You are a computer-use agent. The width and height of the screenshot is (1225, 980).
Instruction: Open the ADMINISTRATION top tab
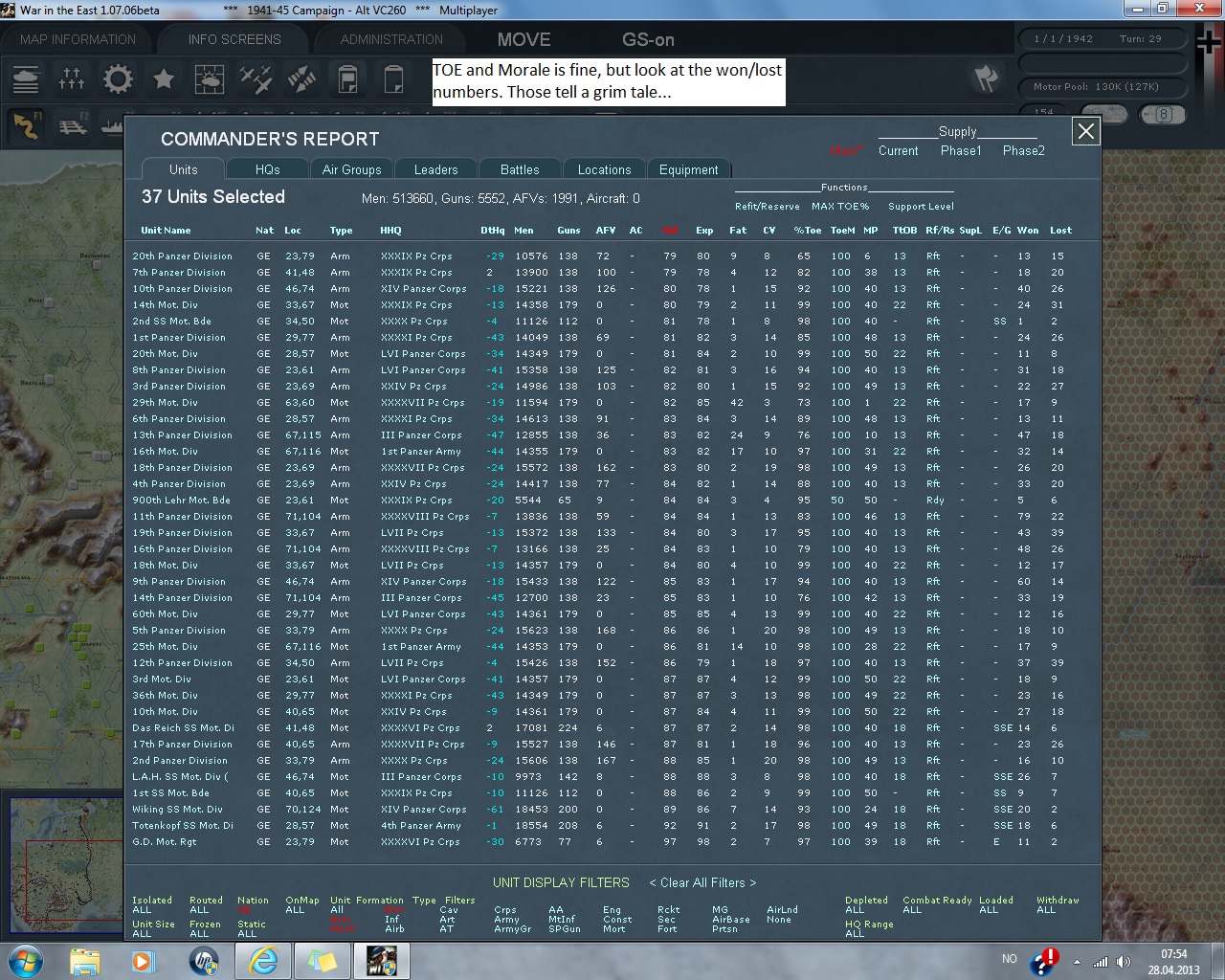391,39
